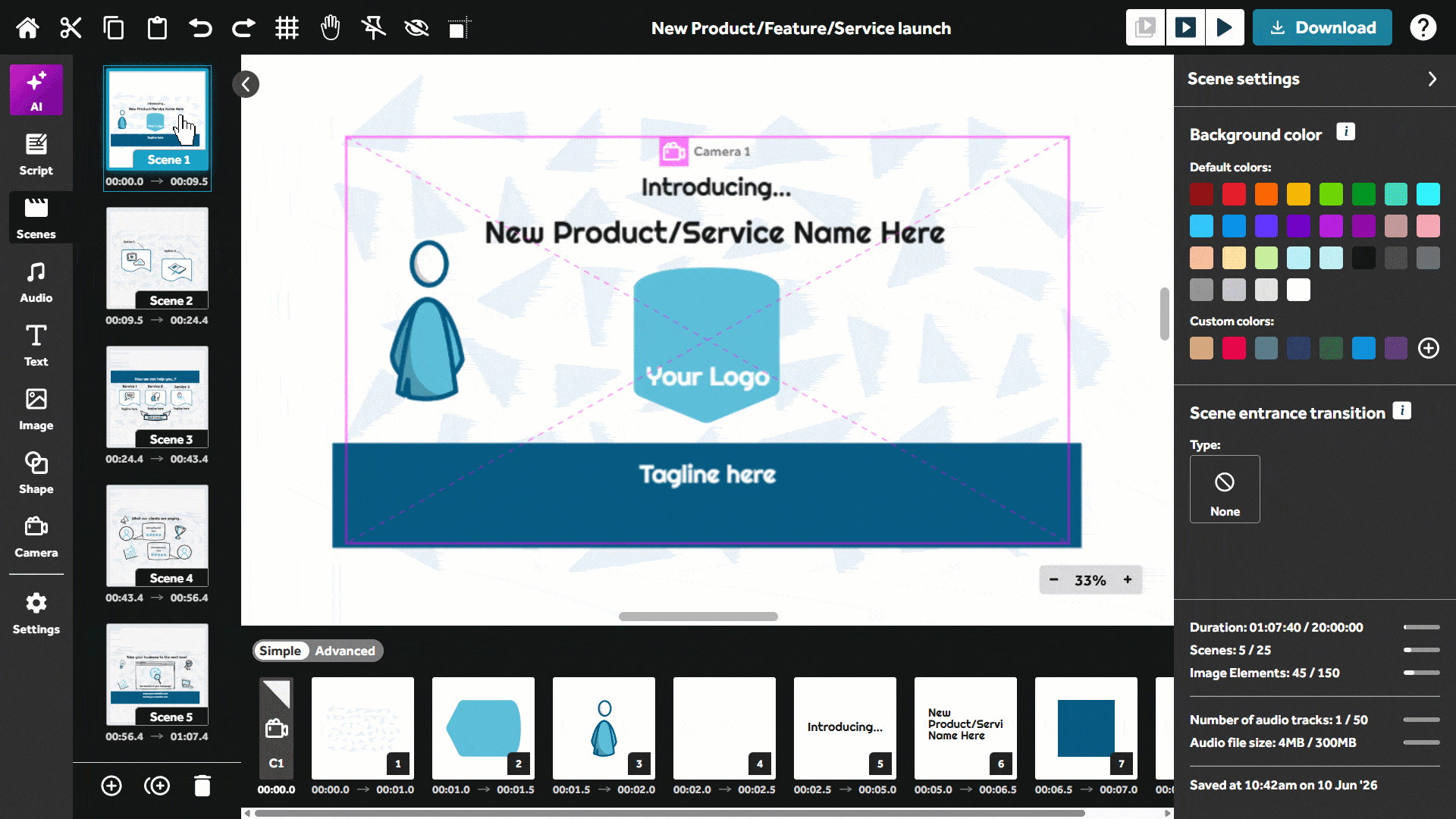This screenshot has height=819, width=1456.
Task: Select timeline element 6 product name text
Action: tap(965, 728)
